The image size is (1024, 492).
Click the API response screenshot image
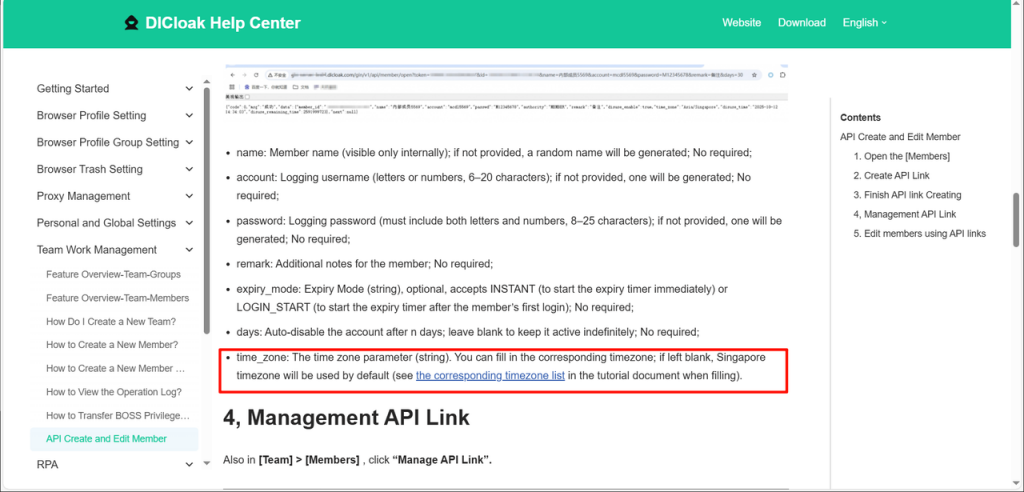click(507, 93)
